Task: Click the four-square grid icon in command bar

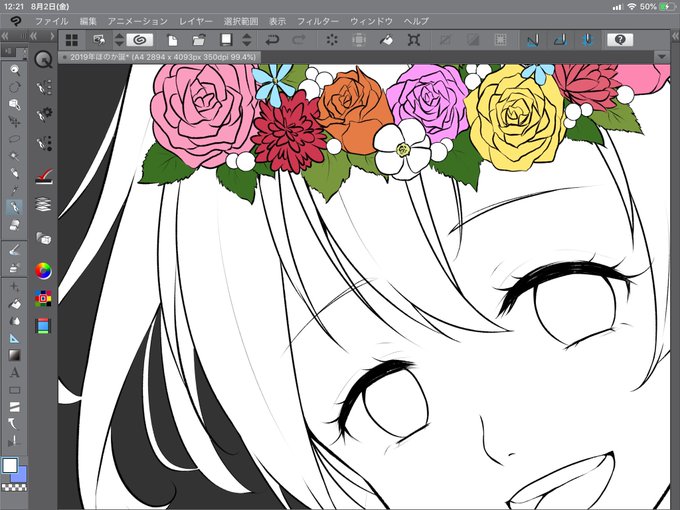Action: (72, 40)
